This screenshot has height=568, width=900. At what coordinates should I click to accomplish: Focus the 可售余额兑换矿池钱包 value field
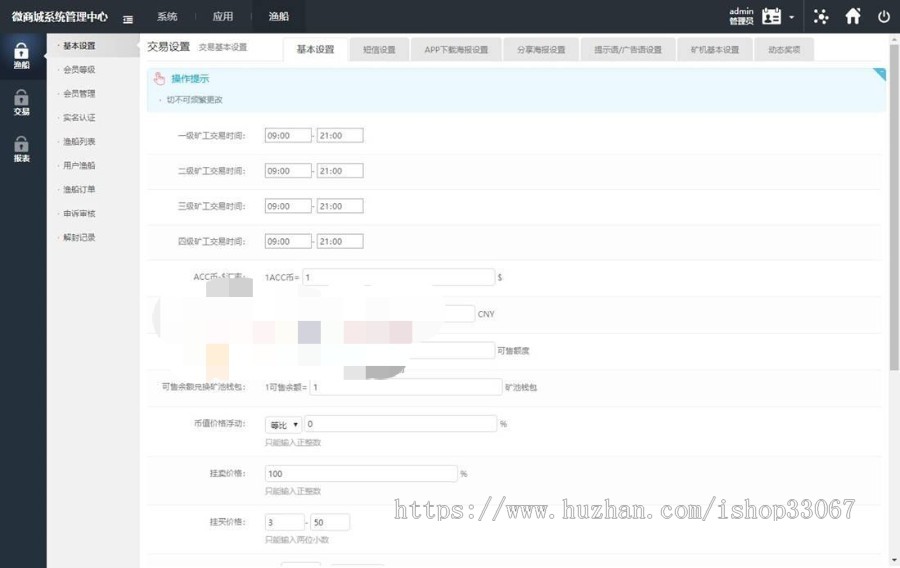tap(406, 387)
